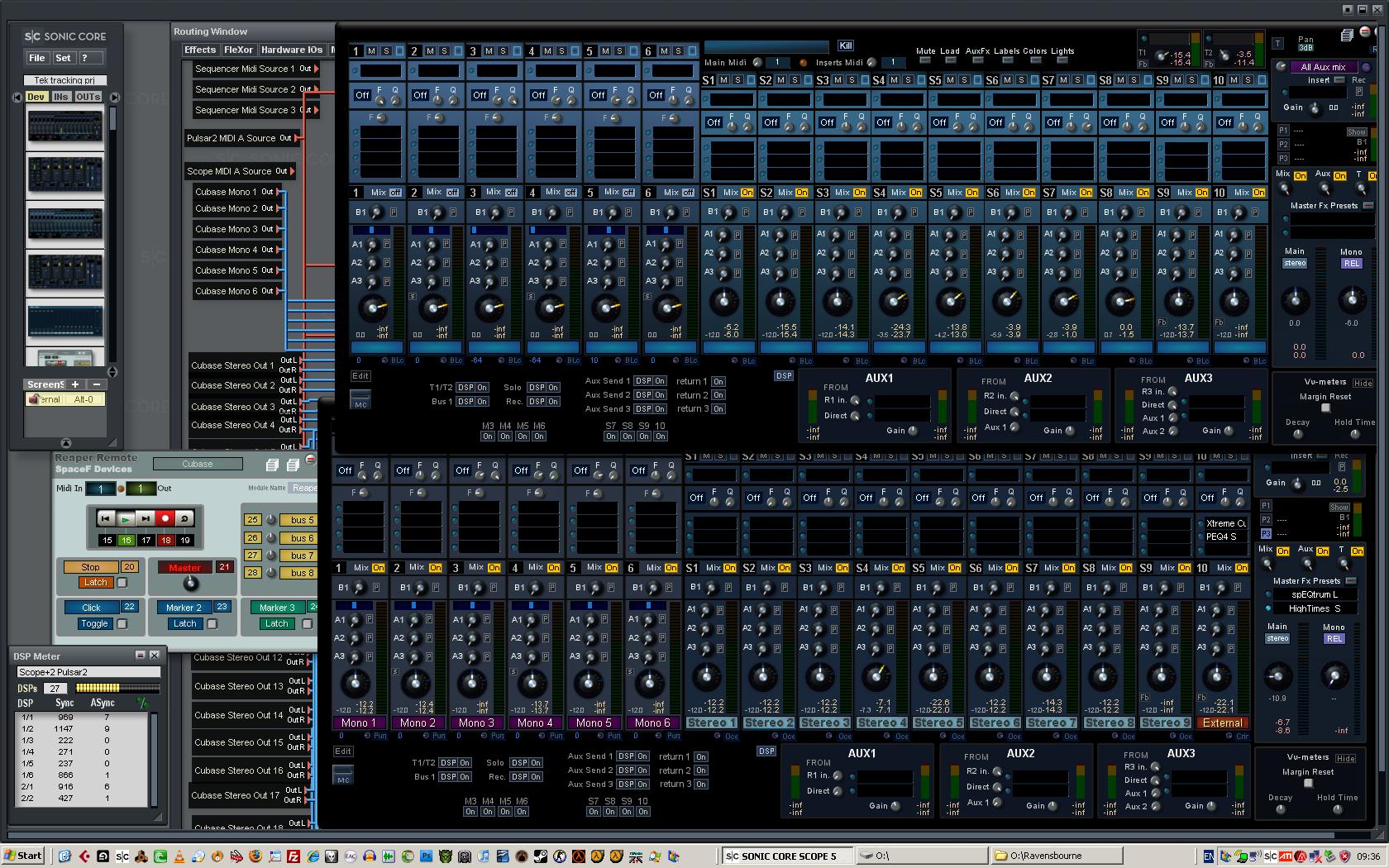Click the Kill button
Screen dimensions: 1389x868
pos(846,45)
